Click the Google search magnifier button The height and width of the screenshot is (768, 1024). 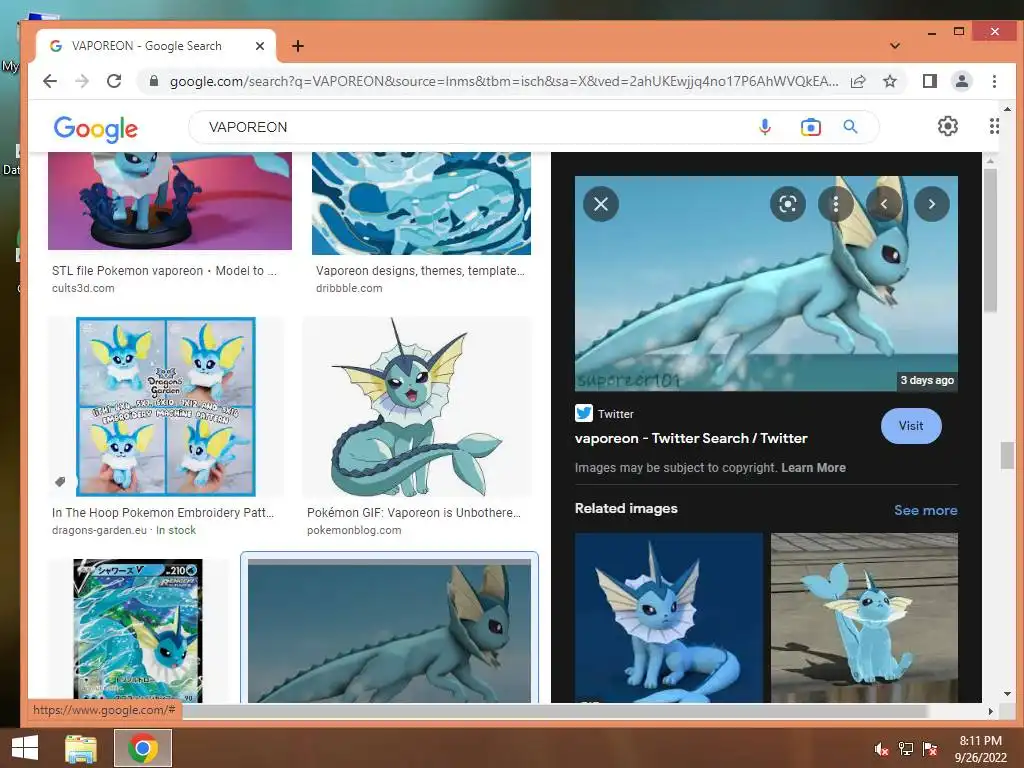click(x=850, y=127)
